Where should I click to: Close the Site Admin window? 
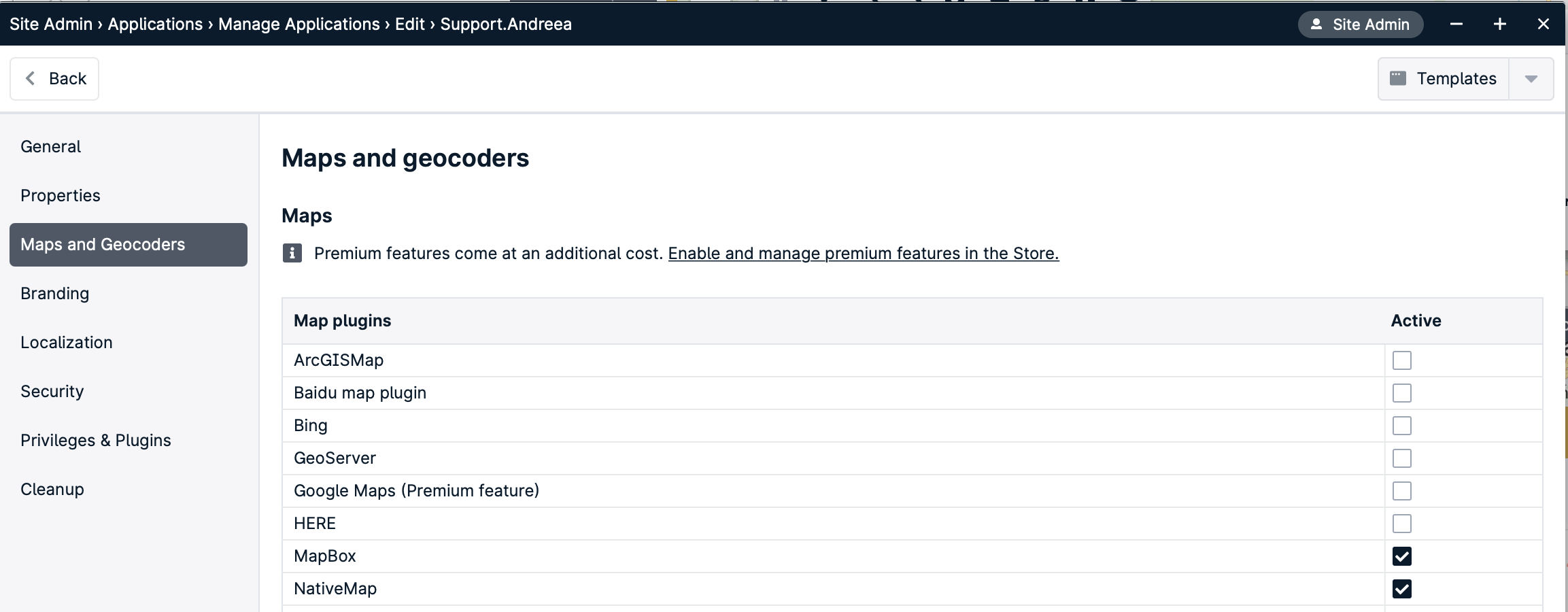pyautogui.click(x=1544, y=24)
